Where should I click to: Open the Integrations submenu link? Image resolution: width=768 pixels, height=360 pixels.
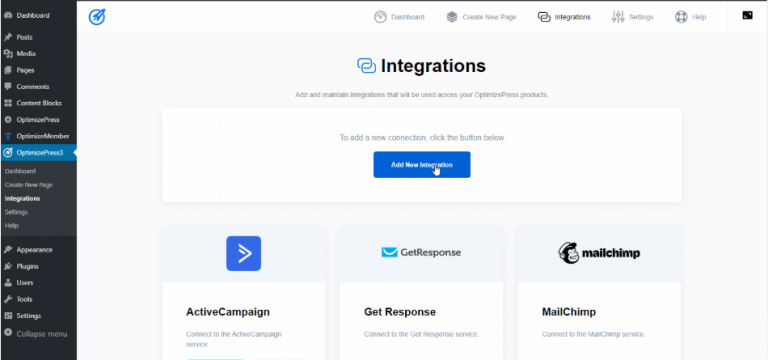(22, 199)
